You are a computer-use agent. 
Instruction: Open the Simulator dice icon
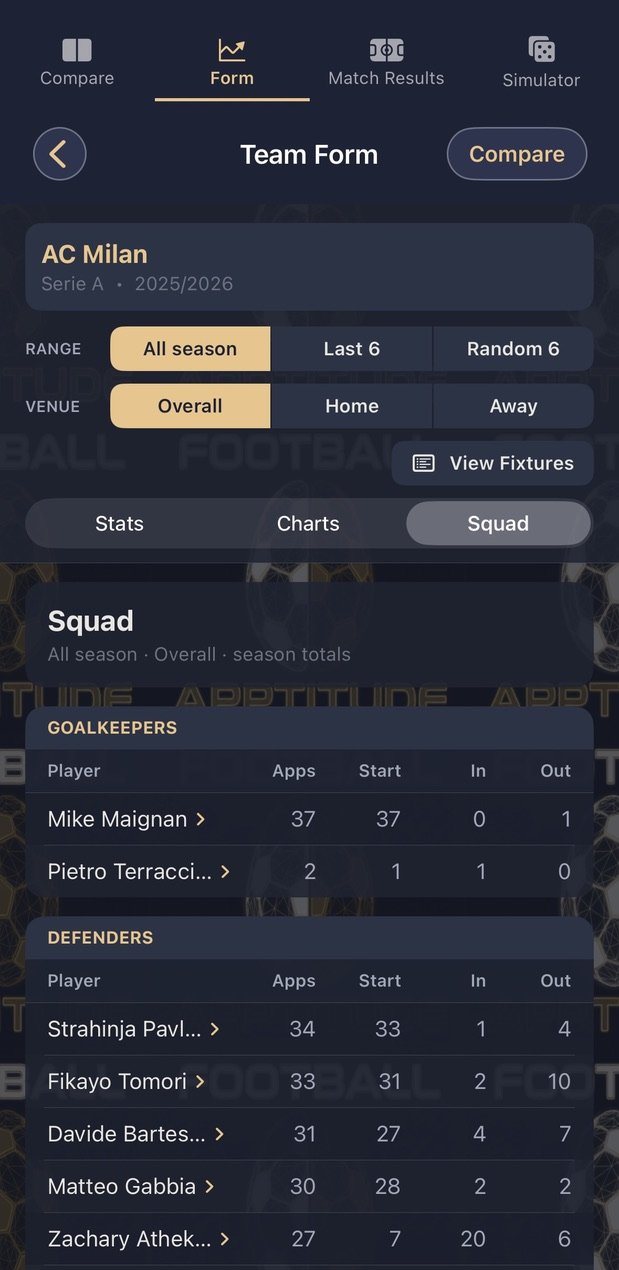click(541, 49)
